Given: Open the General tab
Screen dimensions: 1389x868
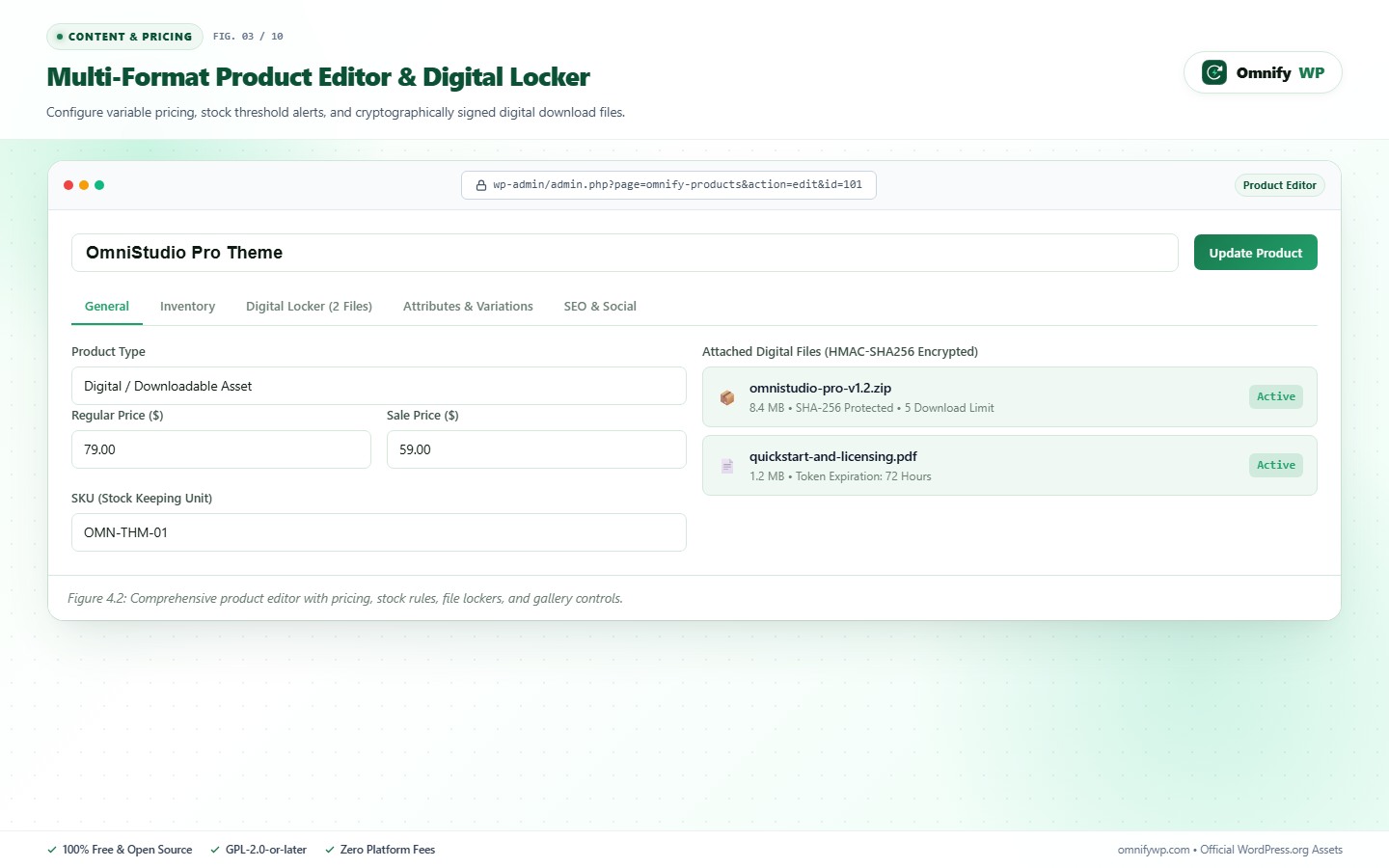Looking at the screenshot, I should tap(107, 307).
